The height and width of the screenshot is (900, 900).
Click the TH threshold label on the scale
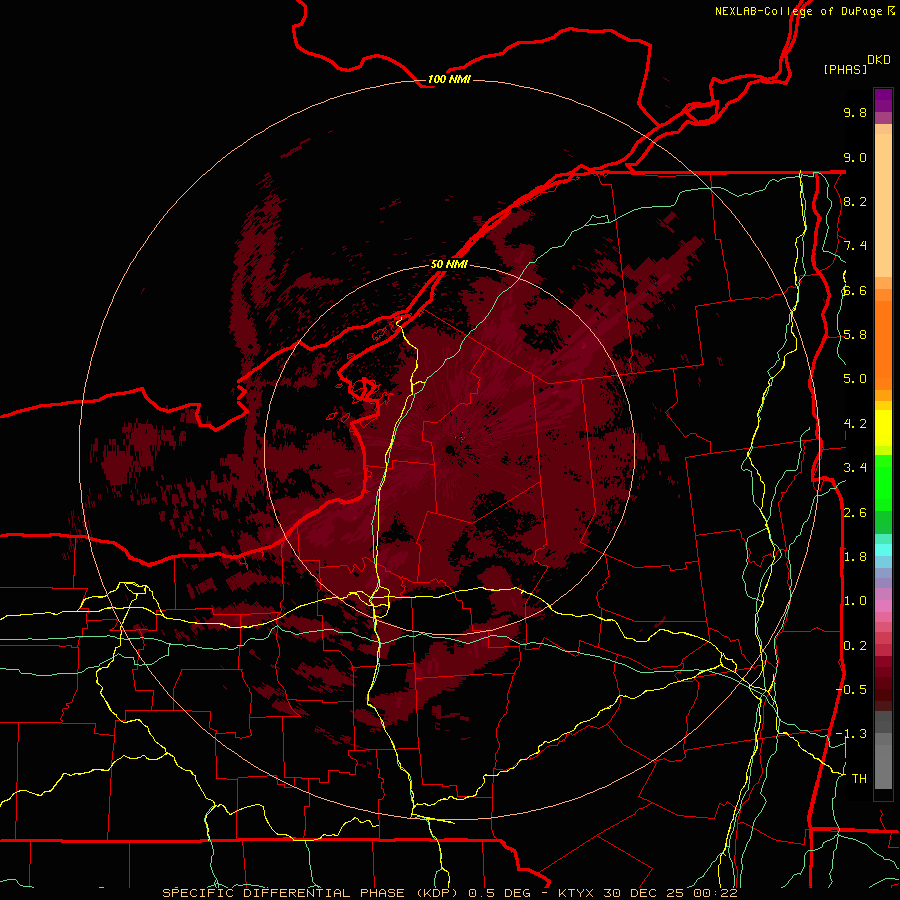(x=859, y=778)
